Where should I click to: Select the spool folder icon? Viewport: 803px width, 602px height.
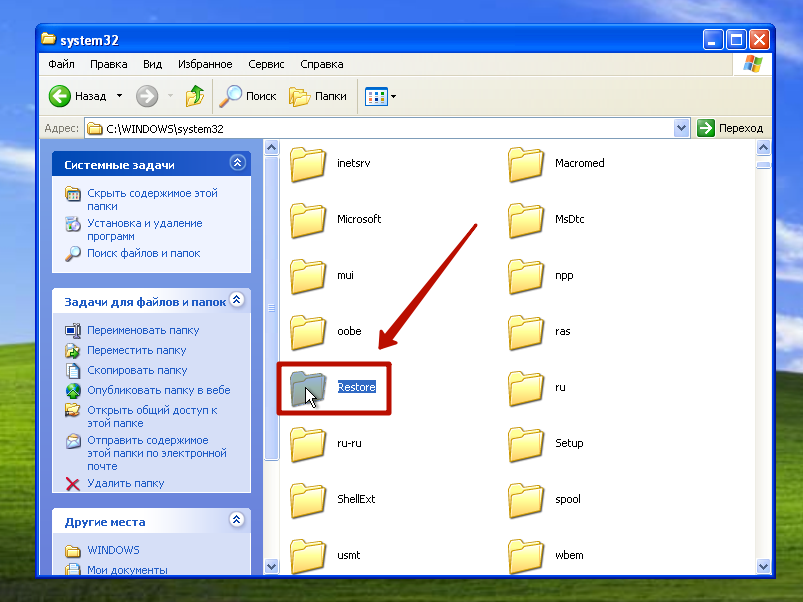click(526, 500)
